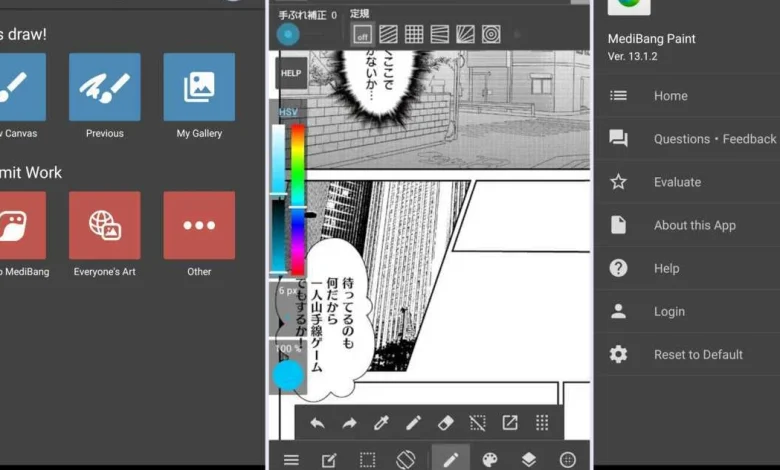Click the undo arrow icon
This screenshot has width=780, height=470.
click(x=317, y=423)
